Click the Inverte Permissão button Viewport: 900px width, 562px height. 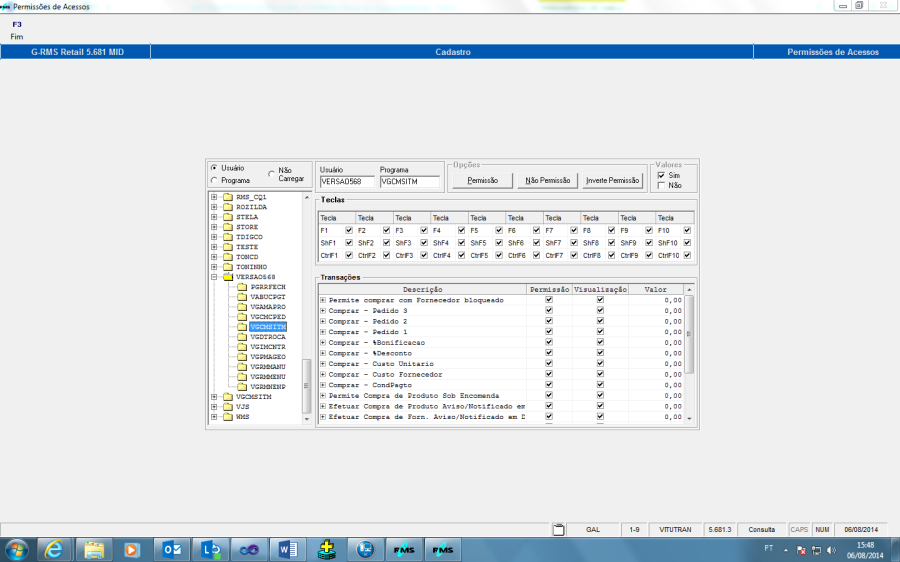[612, 180]
